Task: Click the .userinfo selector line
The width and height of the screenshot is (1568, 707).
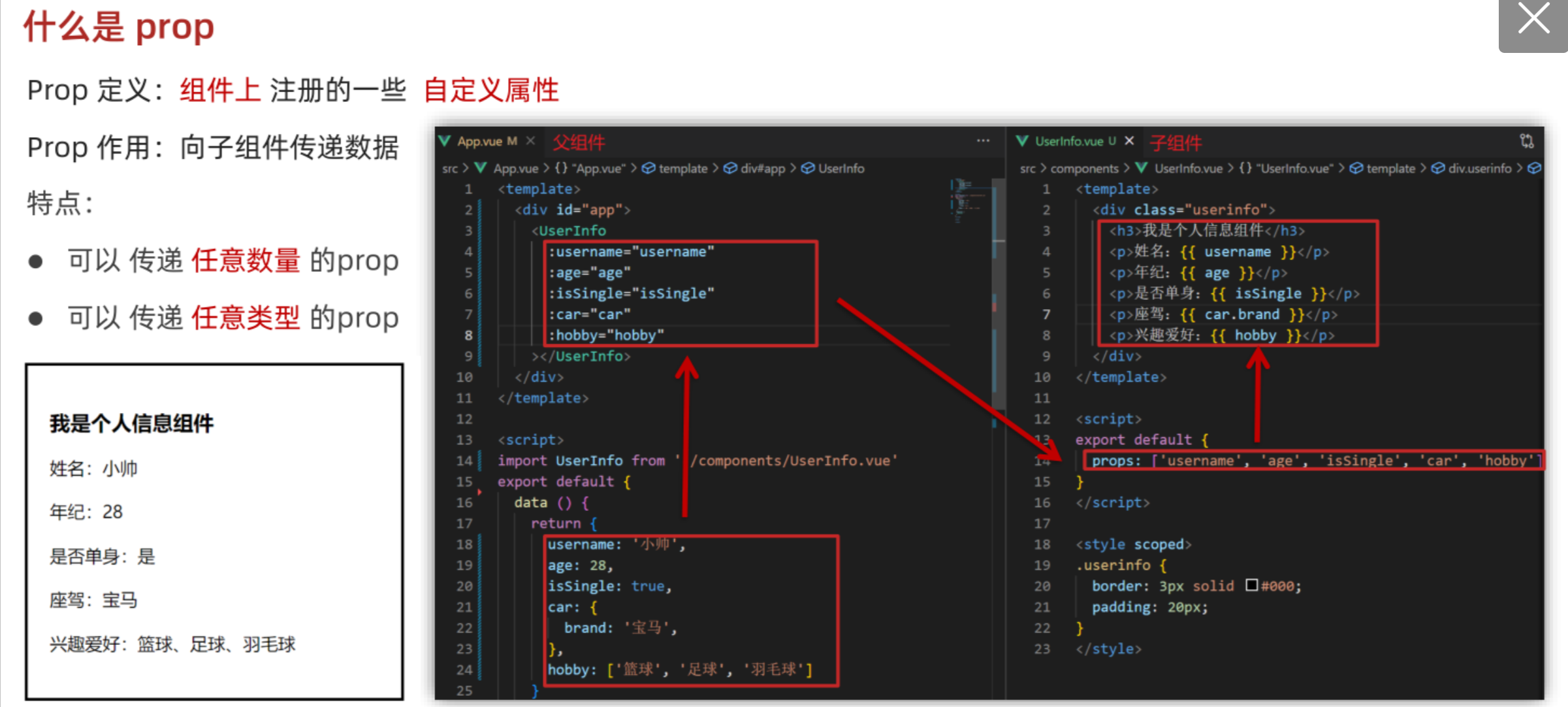Action: coord(1121,565)
